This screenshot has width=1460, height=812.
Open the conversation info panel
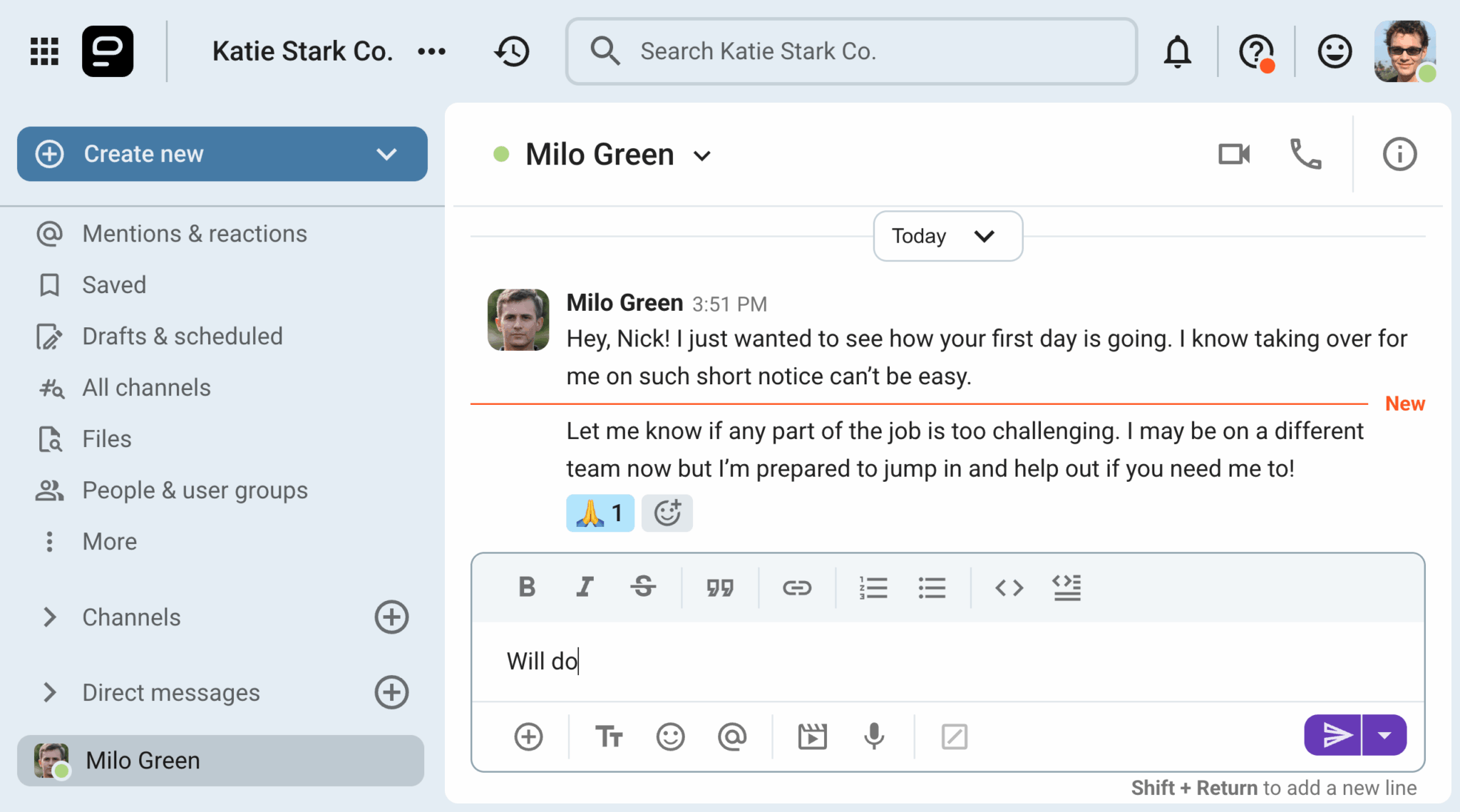click(x=1399, y=154)
